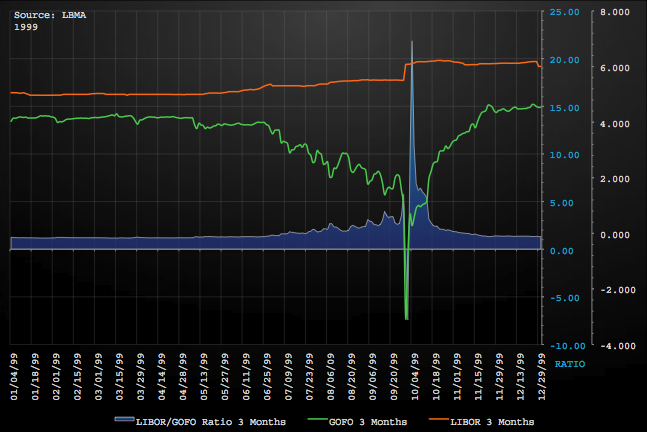Select the 01/04/99 date on the x-axis
Viewport: 647px width, 432px height.
click(x=13, y=376)
